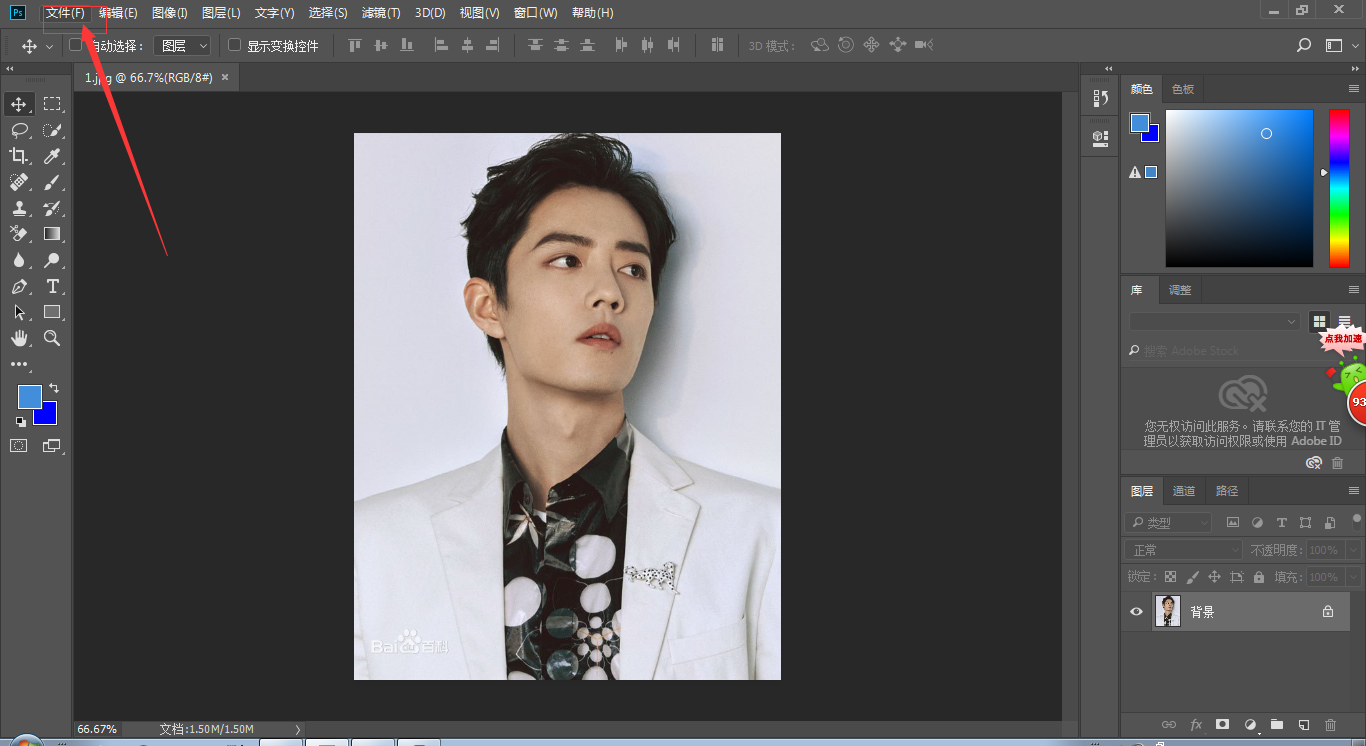Screen dimensions: 1366x746
Task: Select the History Brush tool
Action: click(x=52, y=208)
